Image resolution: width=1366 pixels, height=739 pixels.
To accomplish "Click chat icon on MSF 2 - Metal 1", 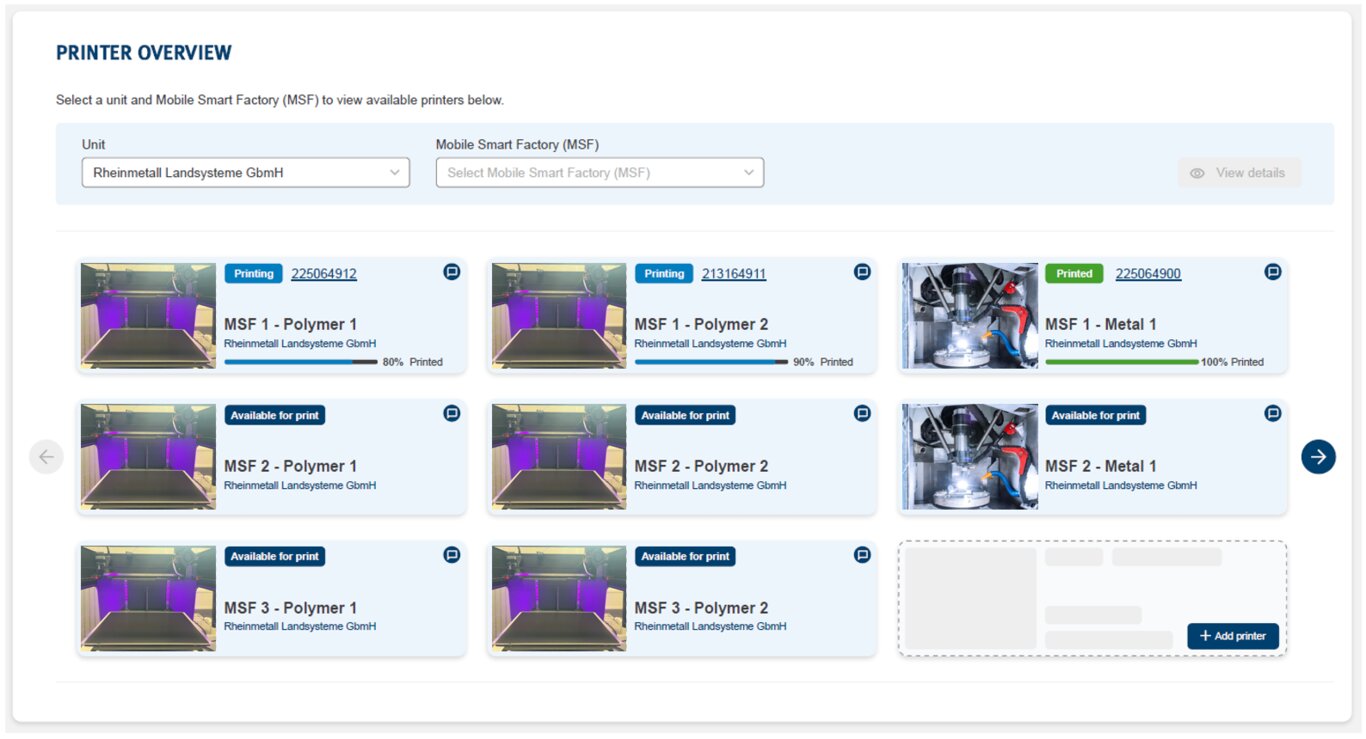I will (x=1273, y=413).
